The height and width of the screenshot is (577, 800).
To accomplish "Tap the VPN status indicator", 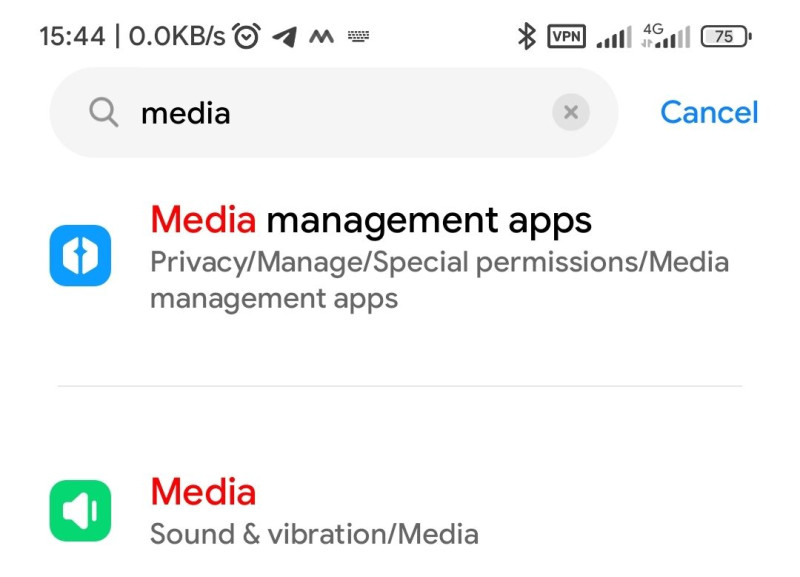I will point(566,36).
